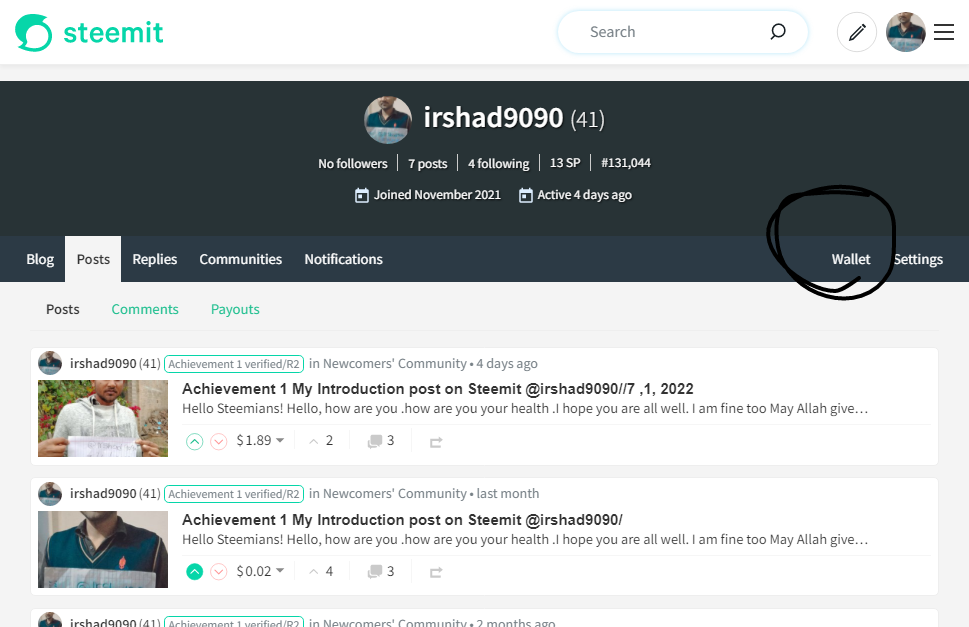
Task: Click the 'last month' timestamp
Action: [508, 494]
